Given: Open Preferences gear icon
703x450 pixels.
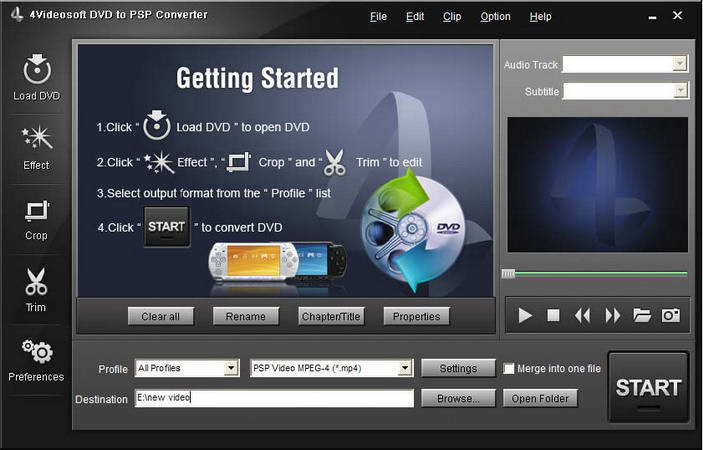Looking at the screenshot, I should (x=37, y=360).
